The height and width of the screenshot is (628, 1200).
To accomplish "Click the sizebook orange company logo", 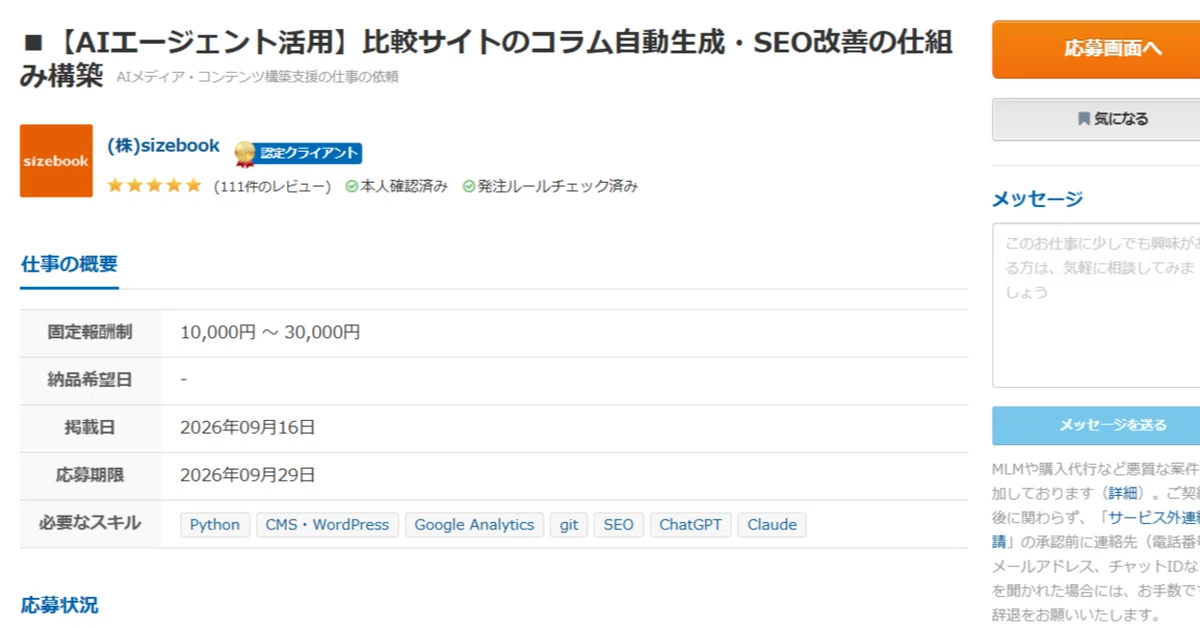I will click(56, 161).
